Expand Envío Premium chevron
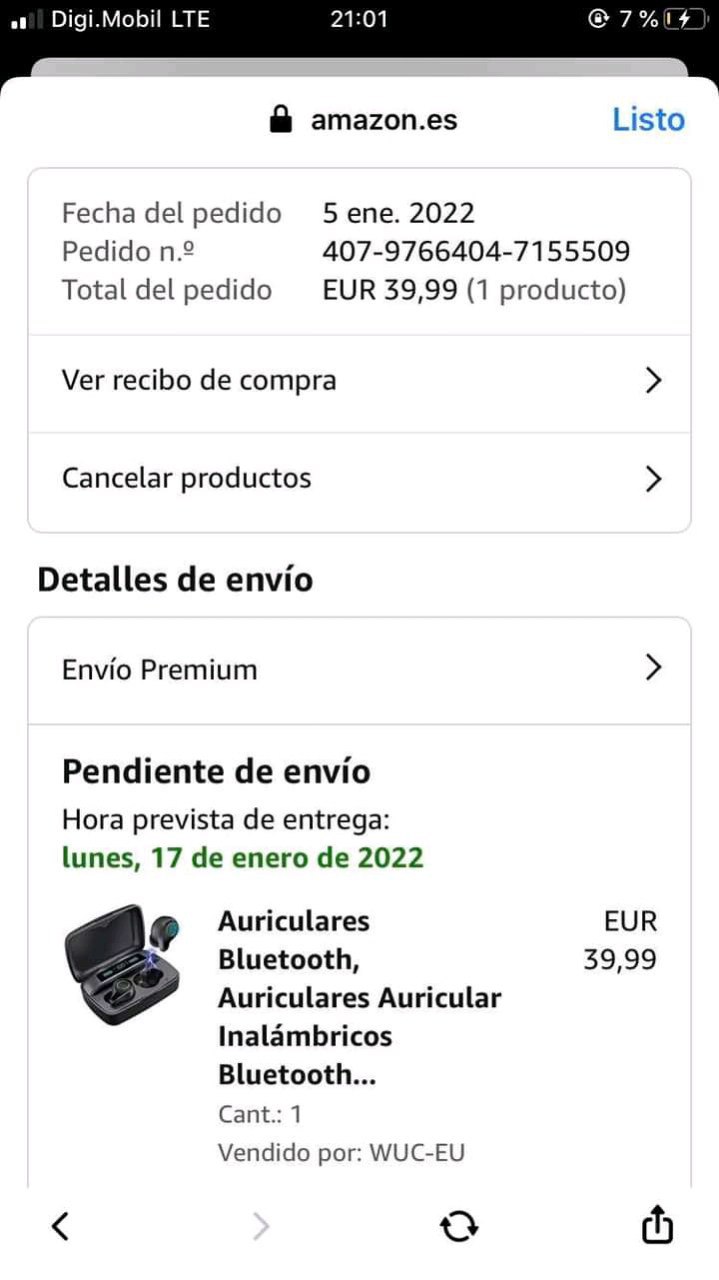719x1280 pixels. (x=653, y=667)
